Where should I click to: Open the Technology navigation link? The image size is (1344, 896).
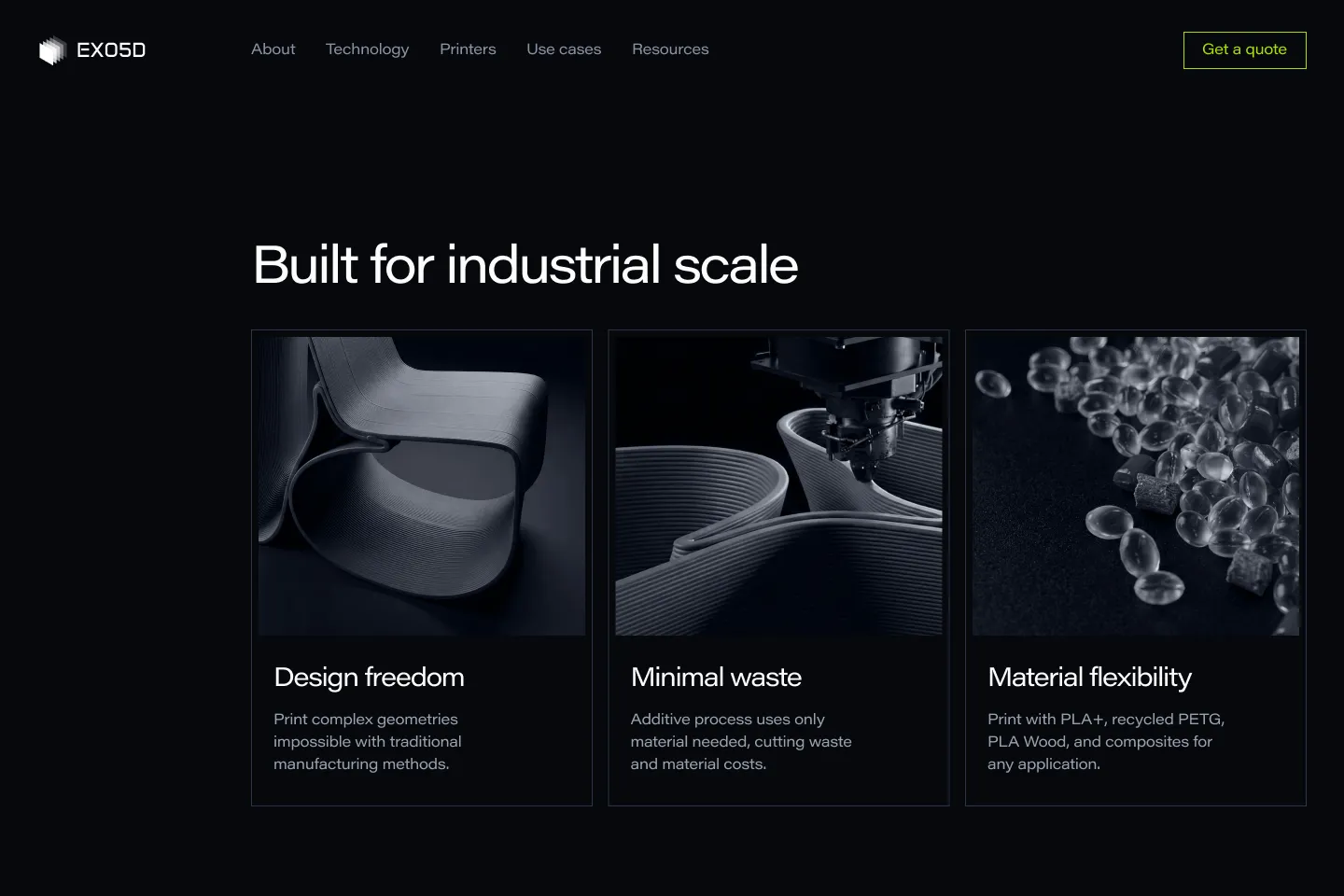[x=367, y=49]
